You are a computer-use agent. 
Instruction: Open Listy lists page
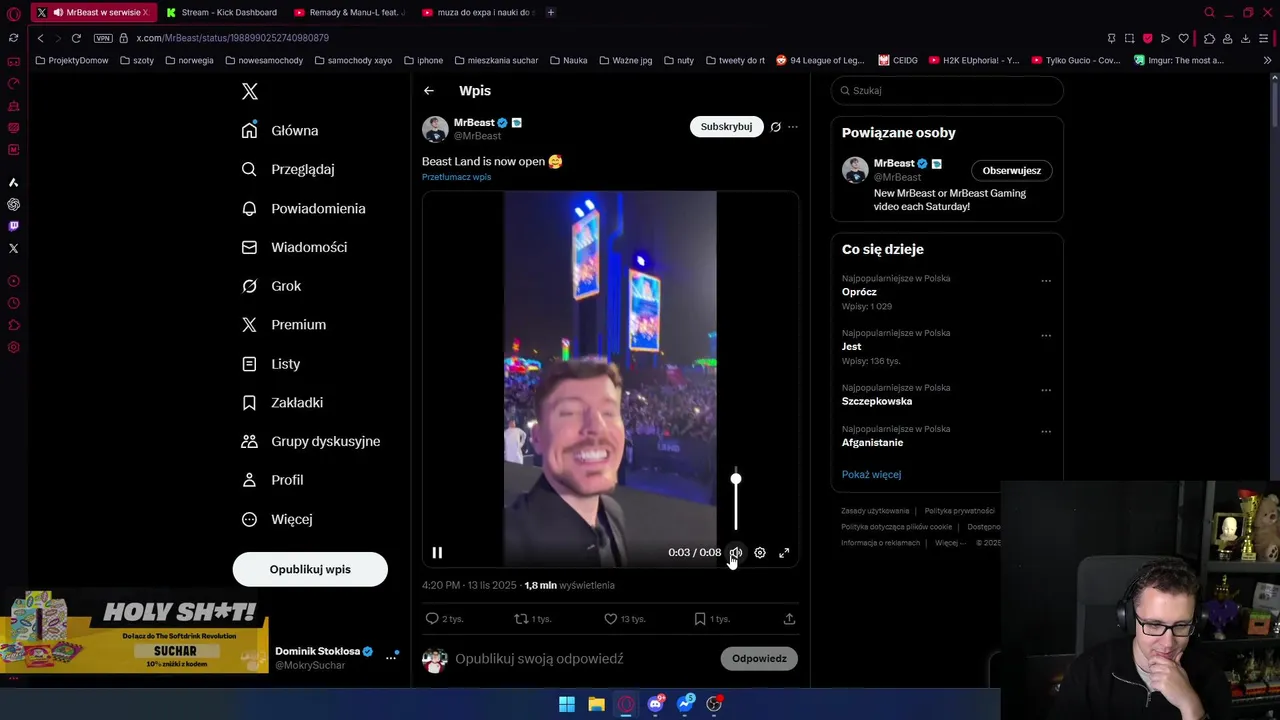tap(271, 364)
